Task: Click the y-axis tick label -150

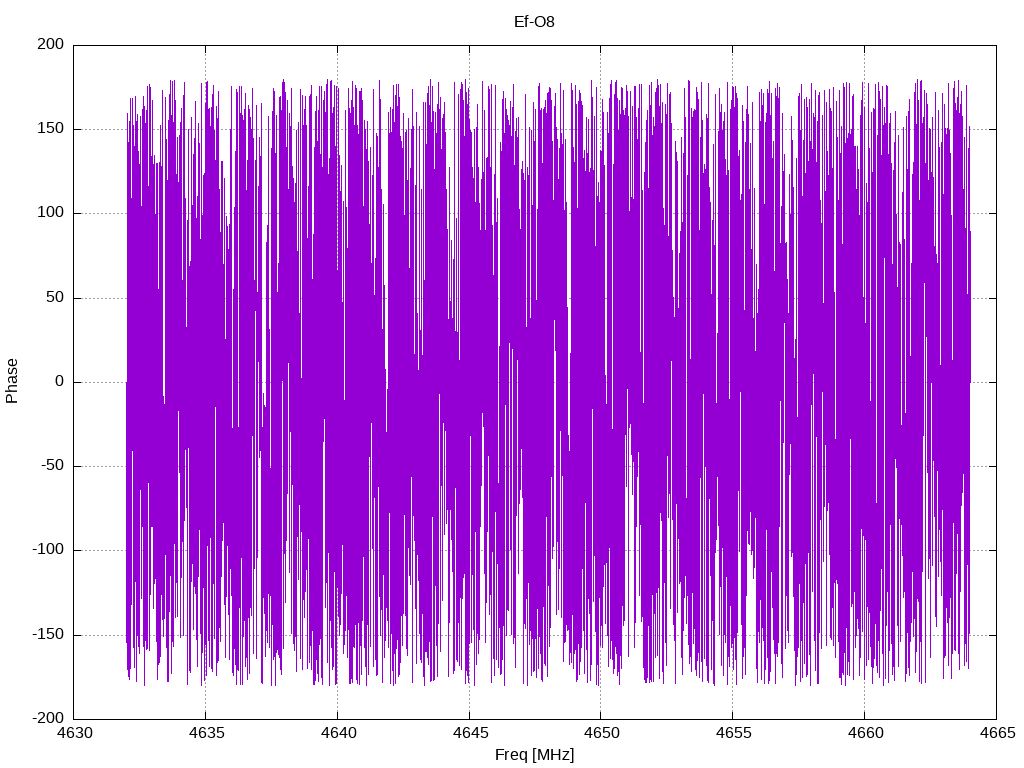Action: point(48,635)
